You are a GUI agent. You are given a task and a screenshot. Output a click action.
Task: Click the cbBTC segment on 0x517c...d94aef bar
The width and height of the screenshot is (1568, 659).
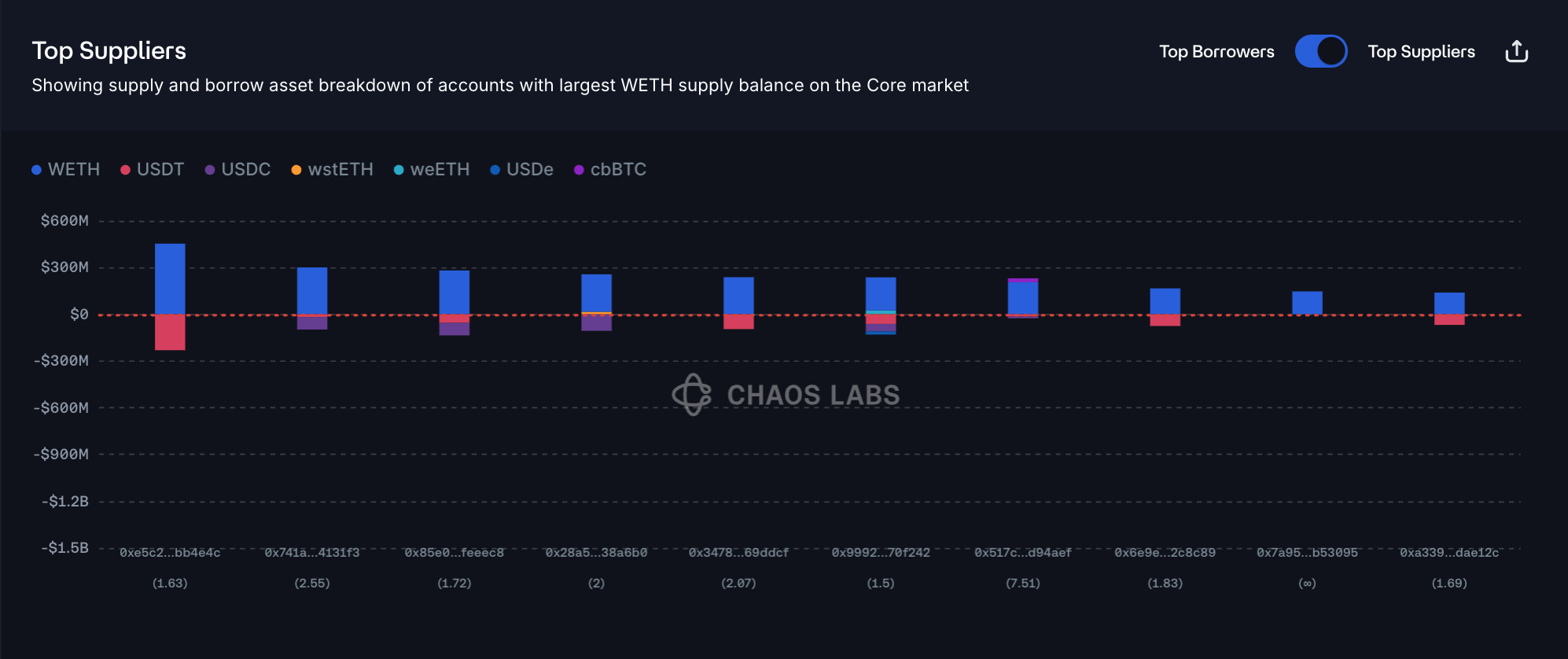[x=1023, y=280]
